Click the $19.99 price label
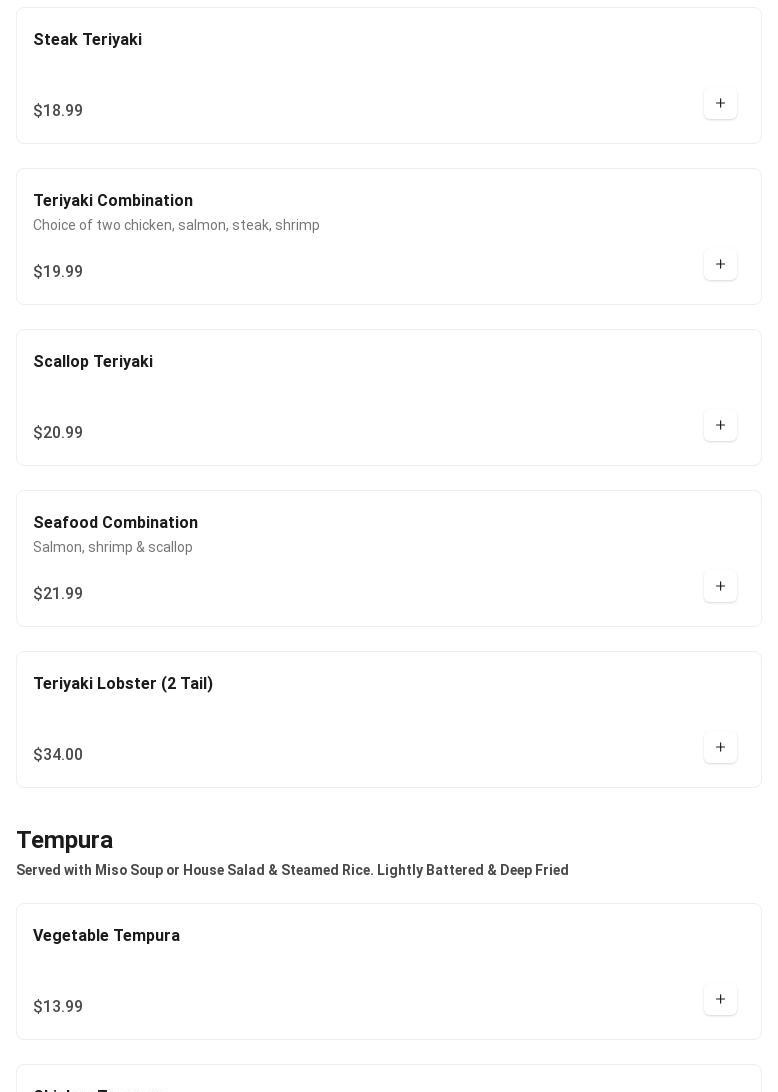The height and width of the screenshot is (1092, 778). click(58, 272)
